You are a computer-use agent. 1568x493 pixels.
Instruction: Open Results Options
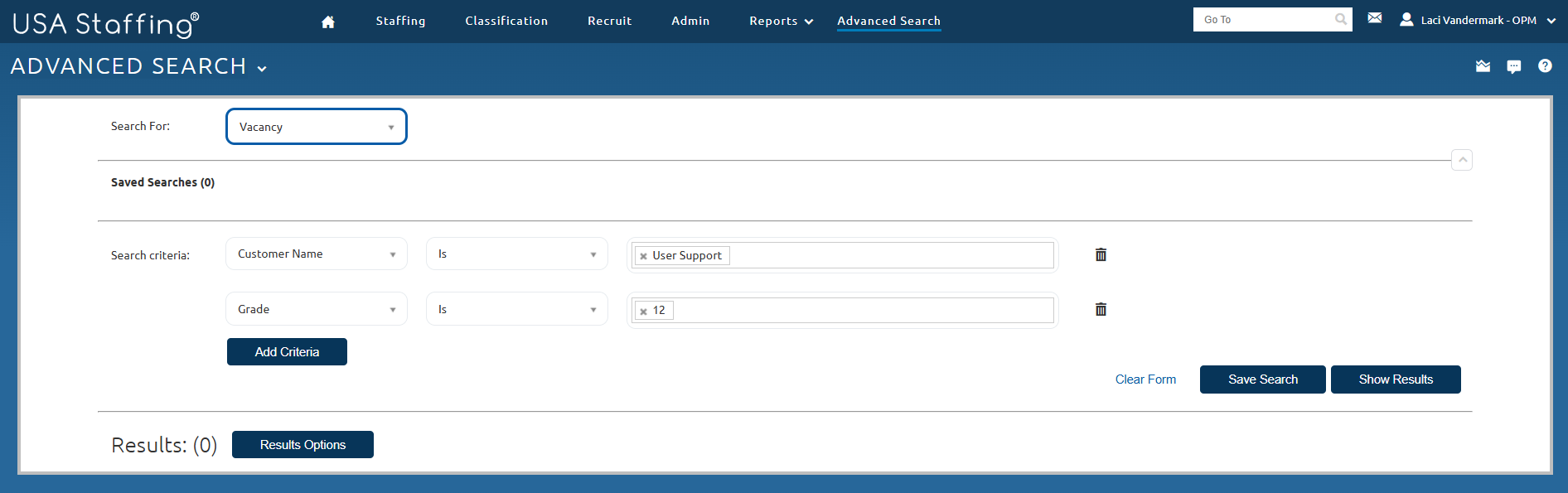[x=302, y=444]
